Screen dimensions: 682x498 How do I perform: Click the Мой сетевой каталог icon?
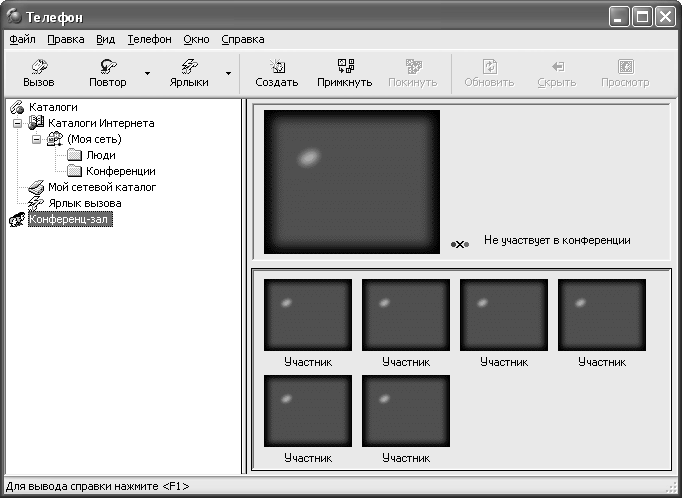(36, 187)
